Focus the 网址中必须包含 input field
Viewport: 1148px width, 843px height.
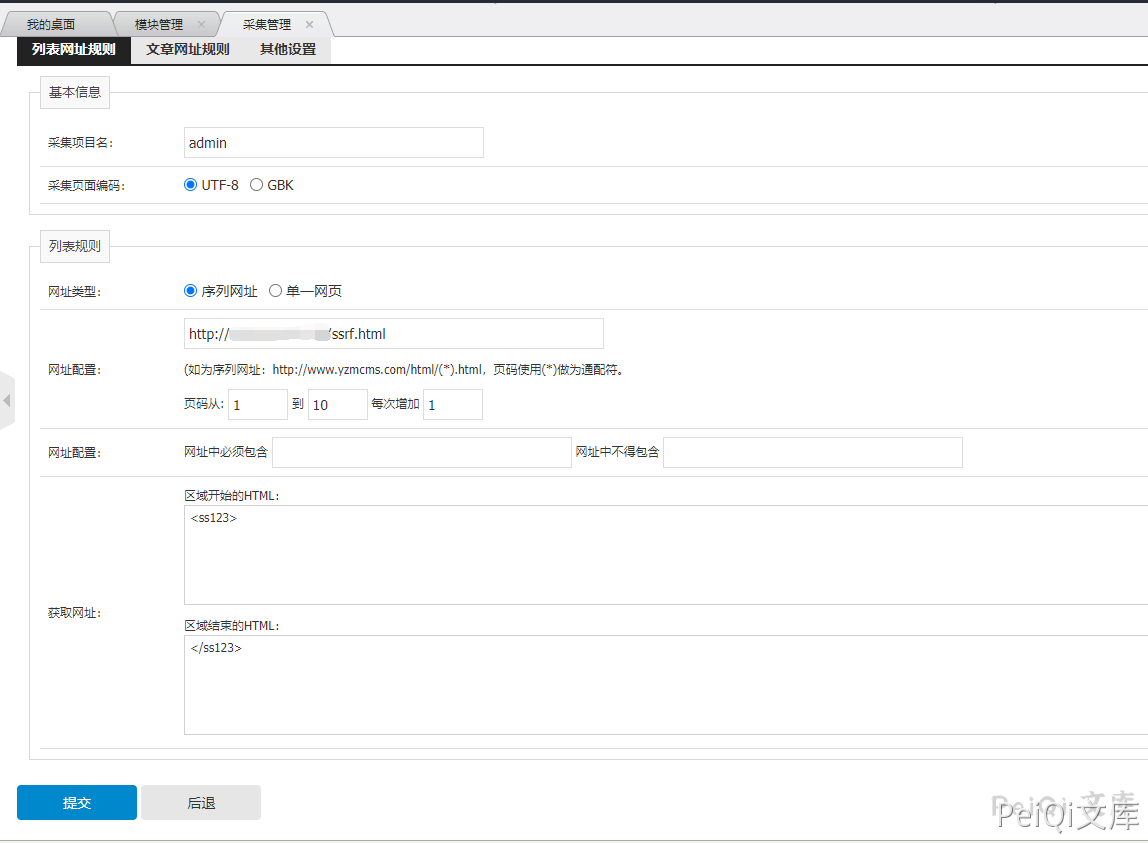coord(421,452)
